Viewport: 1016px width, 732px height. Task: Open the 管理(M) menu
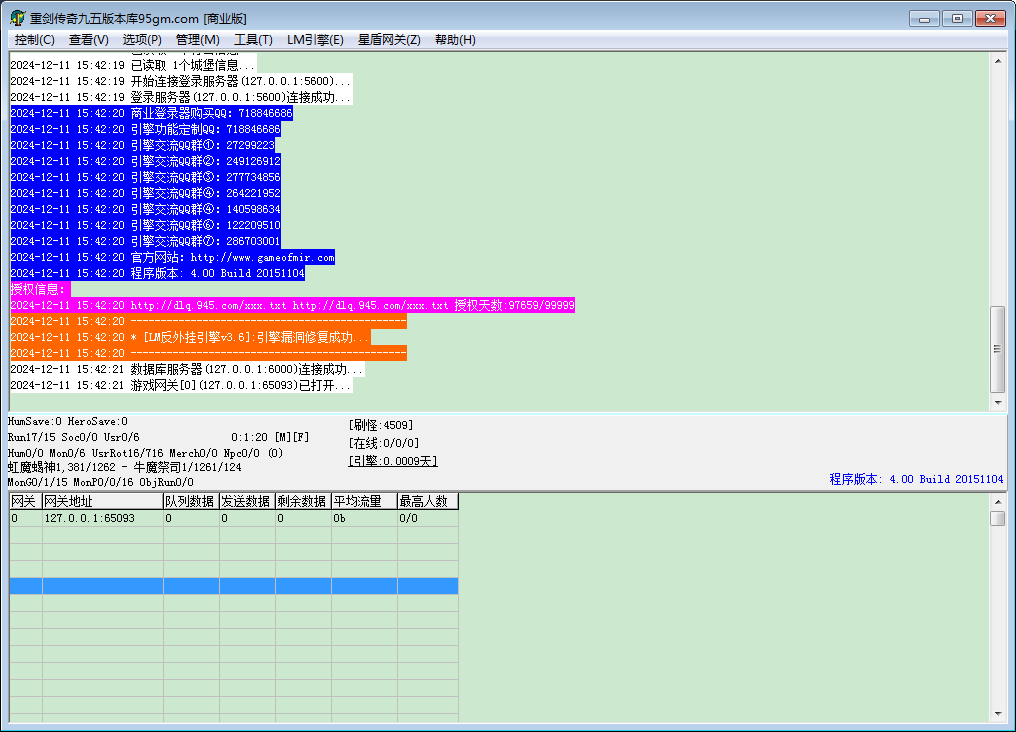tap(198, 40)
